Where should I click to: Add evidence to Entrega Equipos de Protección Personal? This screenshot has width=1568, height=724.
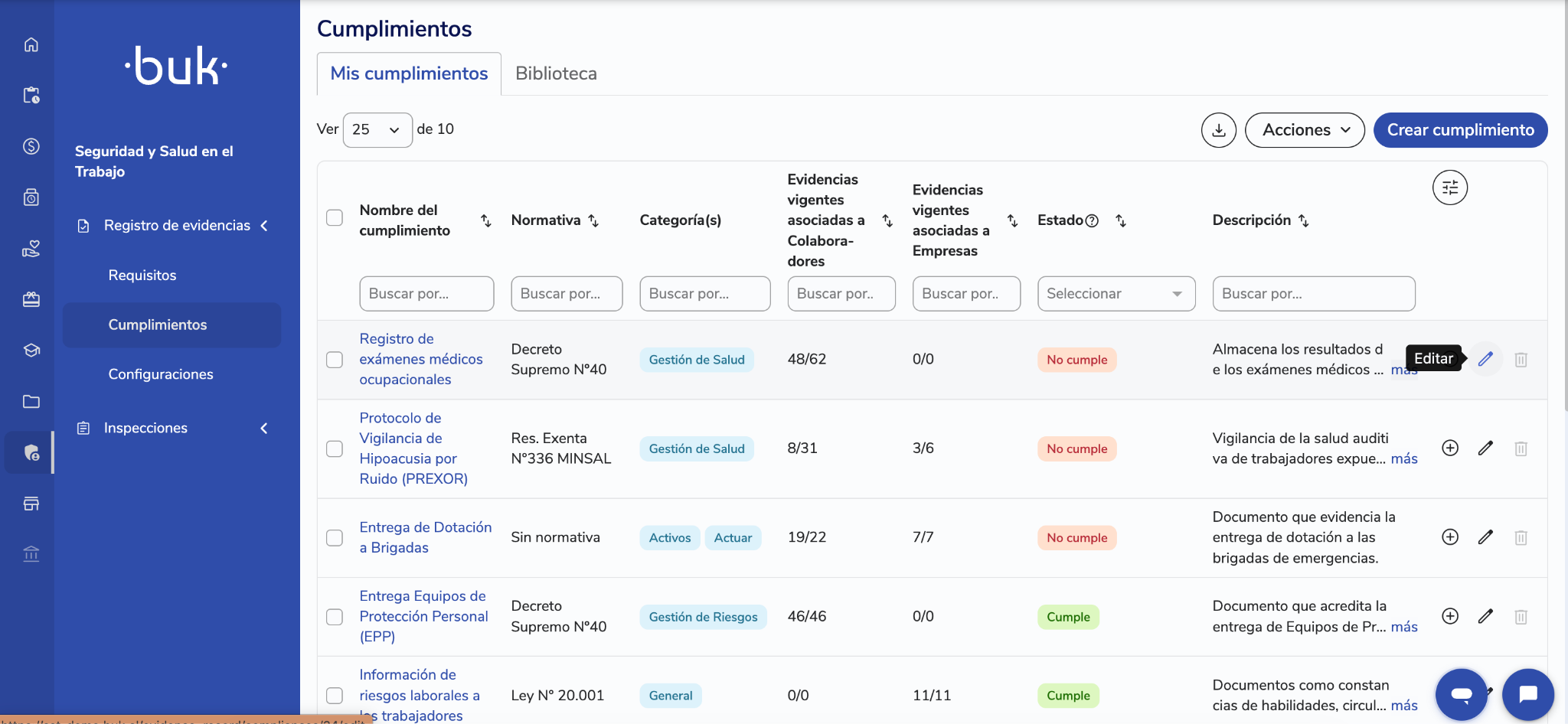coord(1450,616)
